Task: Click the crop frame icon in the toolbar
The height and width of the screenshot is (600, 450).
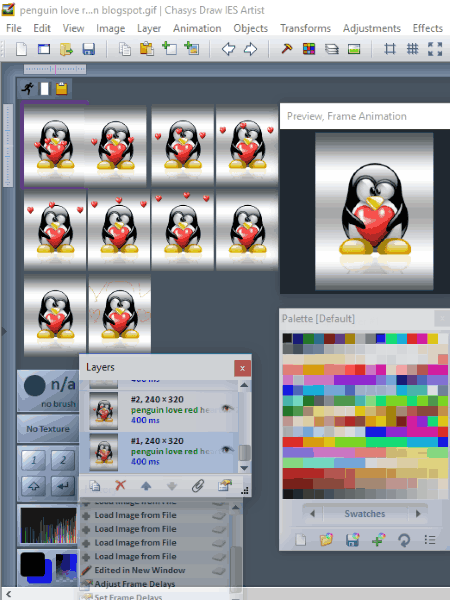Action: click(x=390, y=49)
